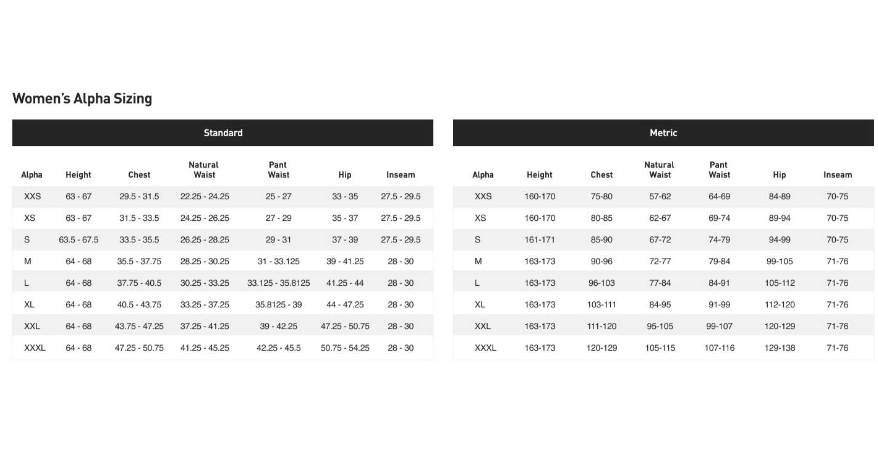Click the 161-171 height cell
Screen dimensions: 878x450
click(x=539, y=240)
